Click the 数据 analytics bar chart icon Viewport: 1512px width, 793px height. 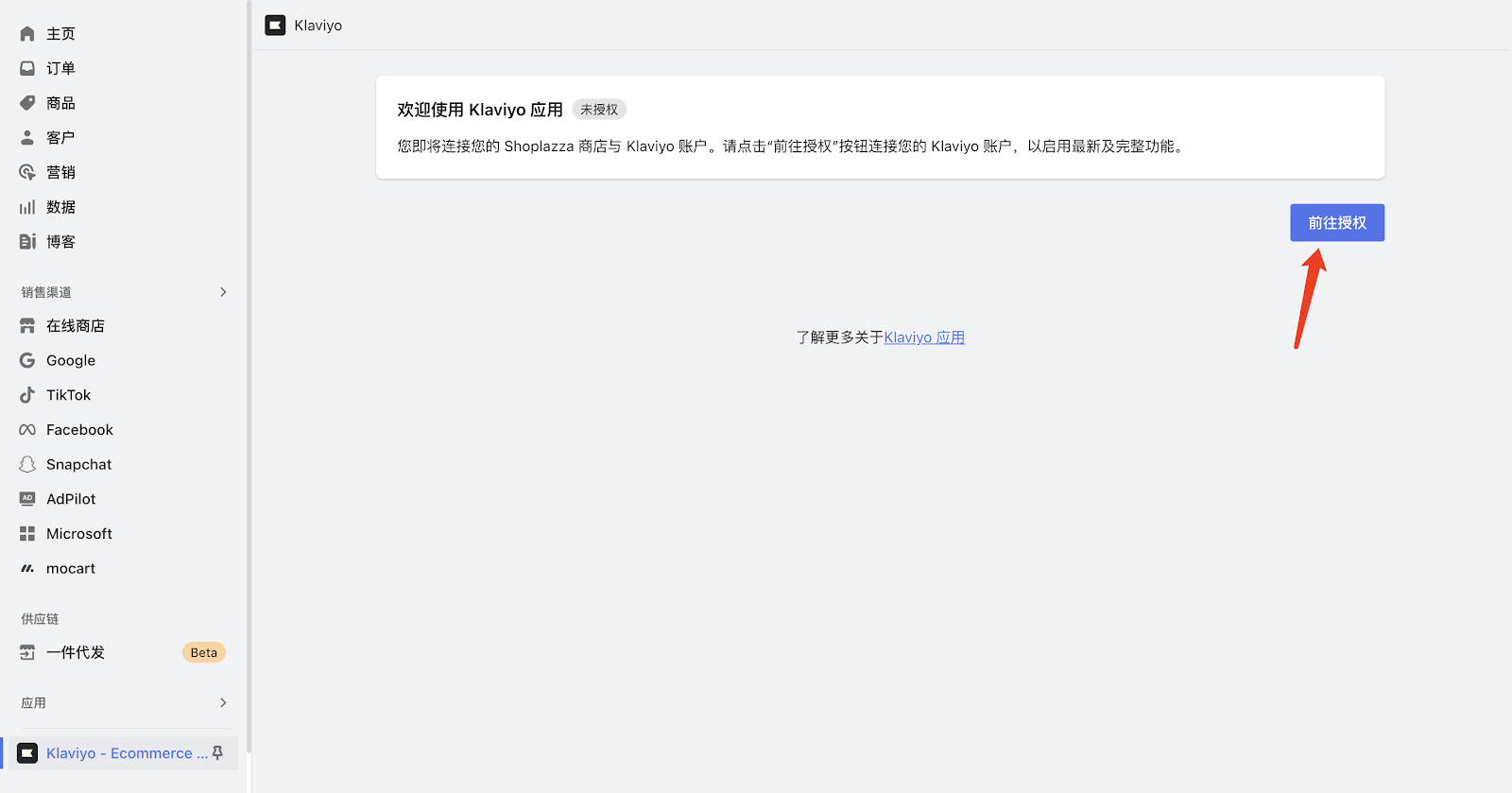pyautogui.click(x=27, y=207)
